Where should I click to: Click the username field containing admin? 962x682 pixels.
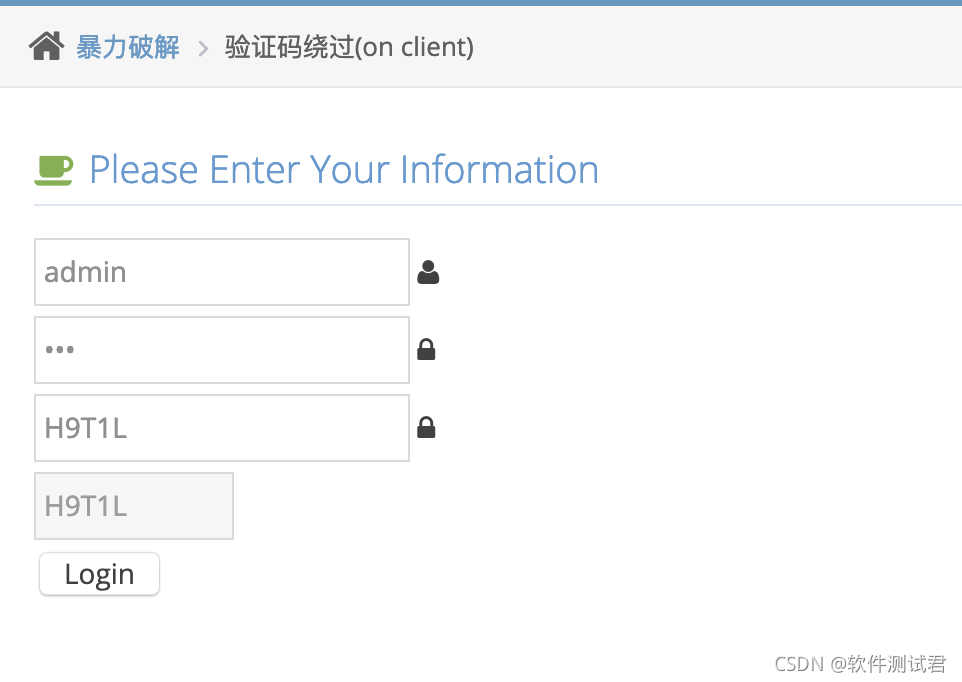pos(221,271)
